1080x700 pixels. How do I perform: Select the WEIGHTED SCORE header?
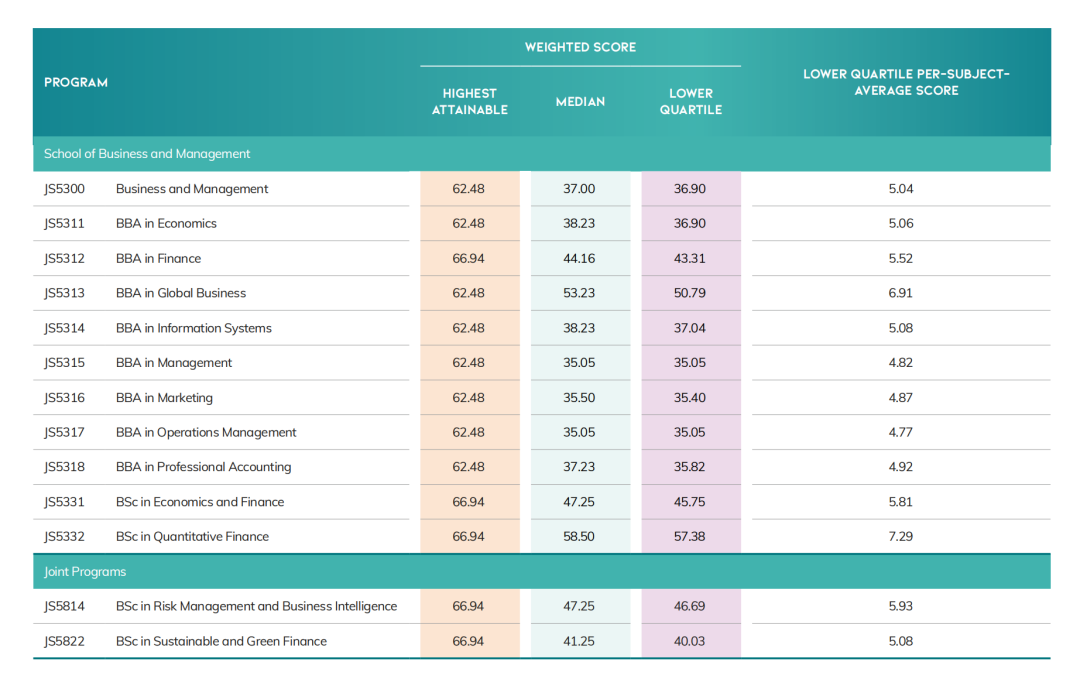point(580,47)
